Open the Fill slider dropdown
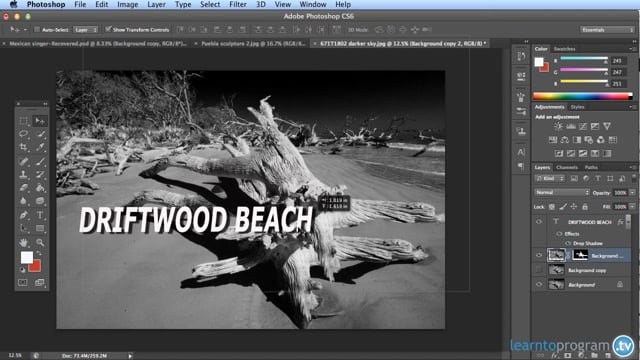 pos(633,207)
